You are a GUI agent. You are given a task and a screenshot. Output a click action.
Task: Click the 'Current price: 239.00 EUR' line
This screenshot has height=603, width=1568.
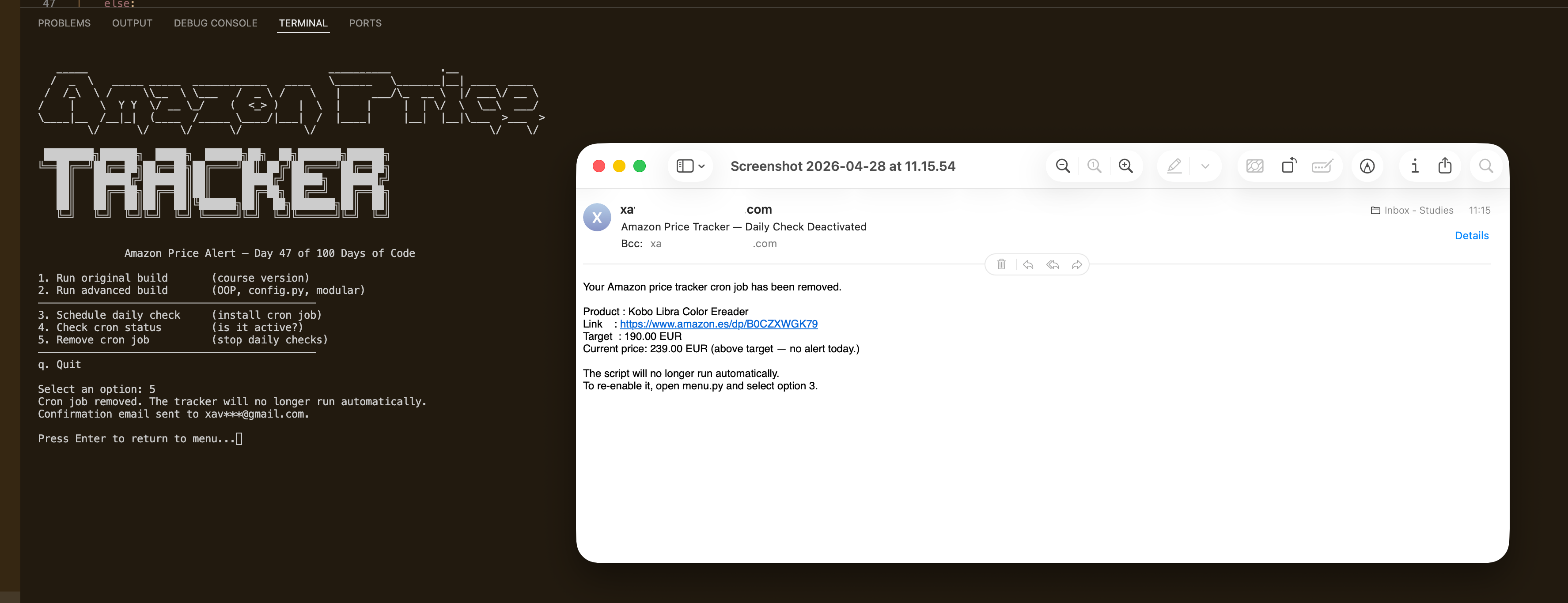pos(721,349)
